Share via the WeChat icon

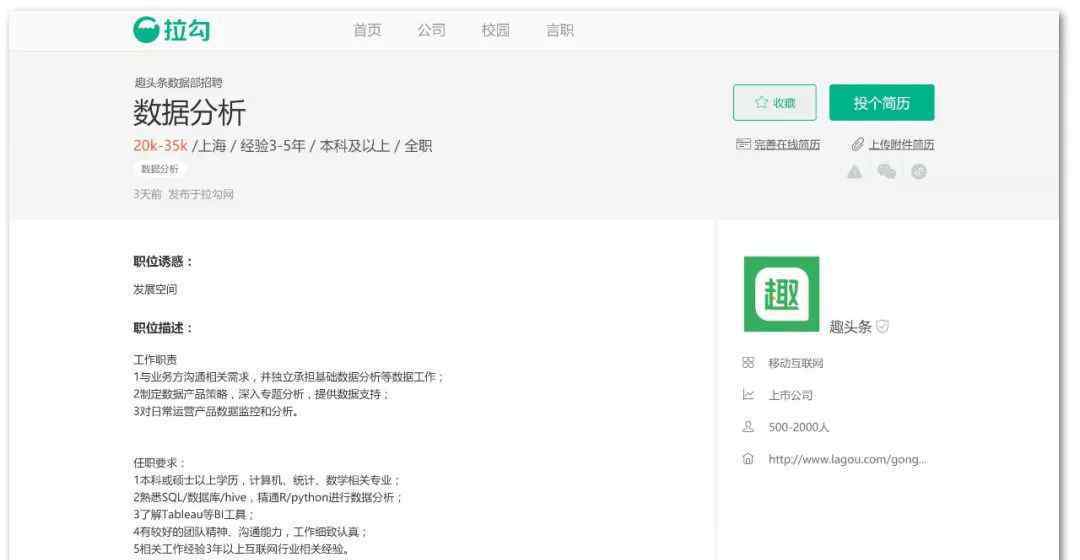click(886, 172)
